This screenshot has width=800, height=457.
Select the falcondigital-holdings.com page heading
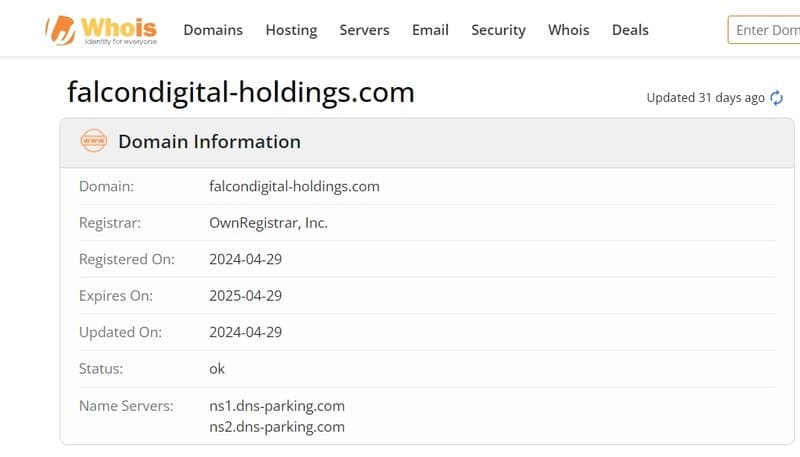241,92
